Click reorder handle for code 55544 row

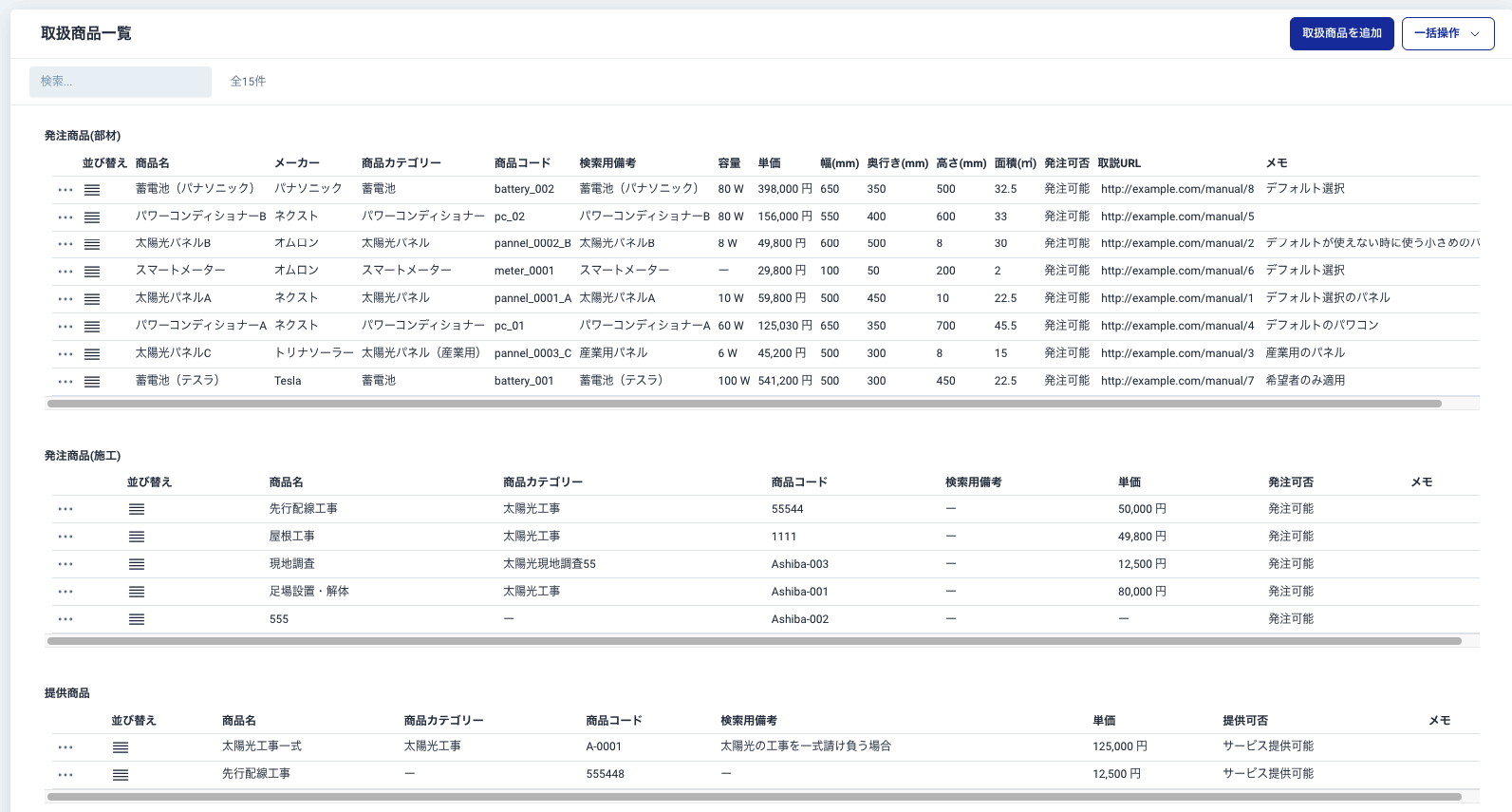tap(137, 509)
